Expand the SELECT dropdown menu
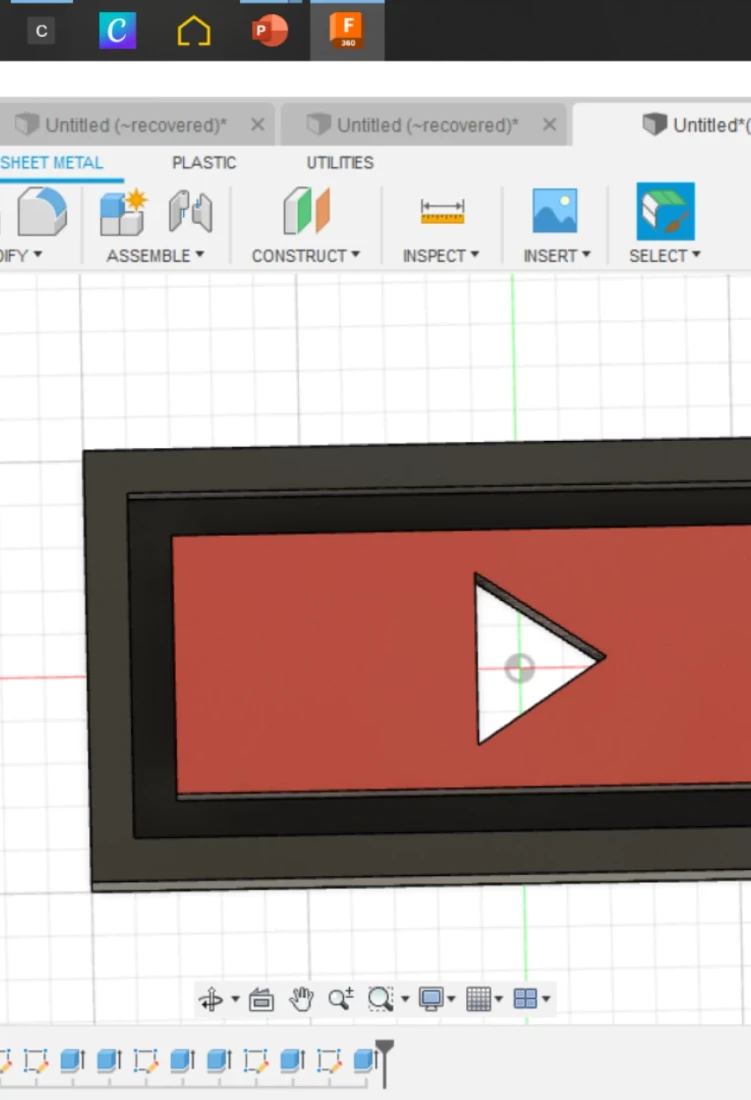 [x=664, y=255]
